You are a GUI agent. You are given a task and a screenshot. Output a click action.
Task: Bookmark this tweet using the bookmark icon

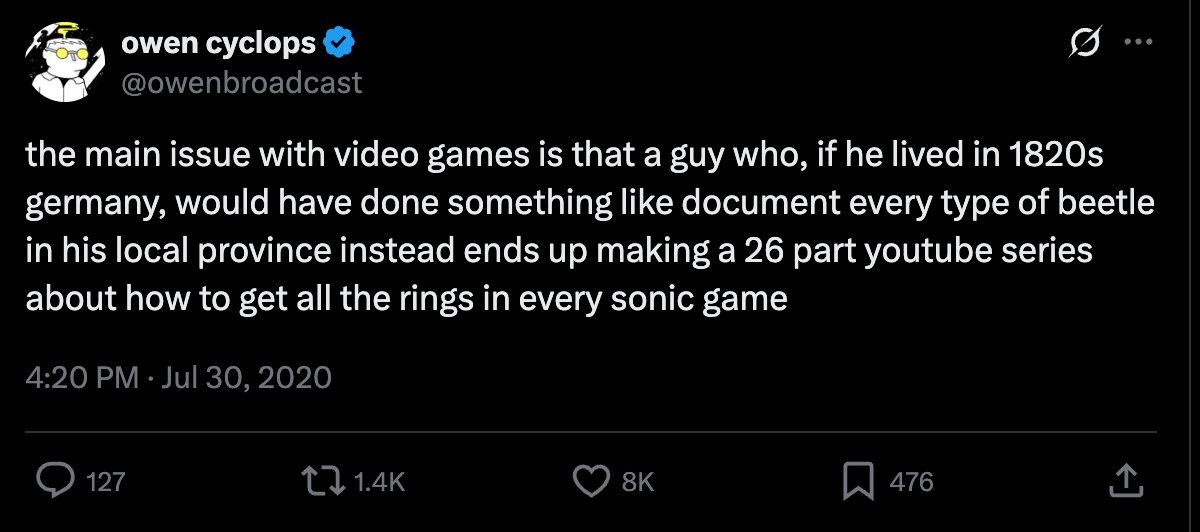pos(859,481)
